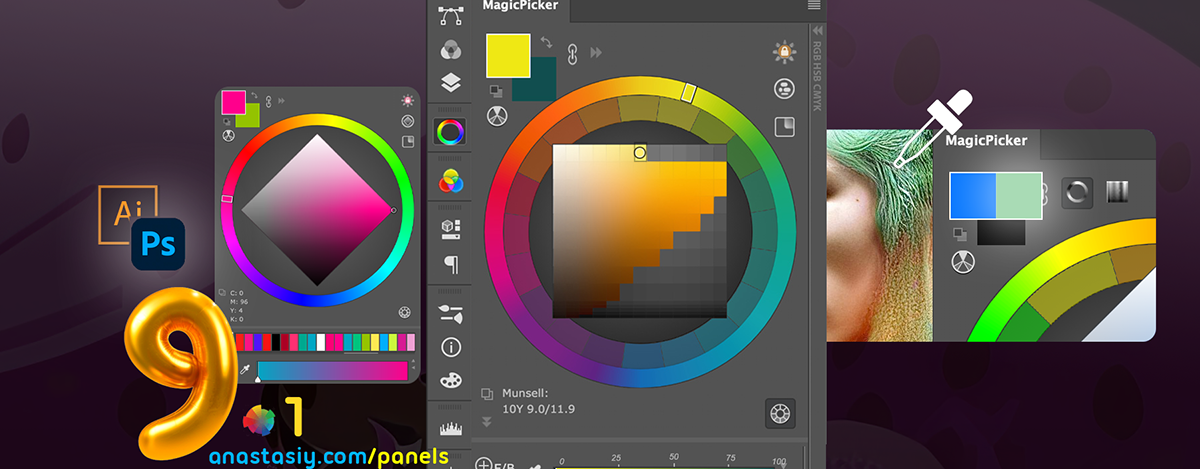This screenshot has height=469, width=1200.
Task: Open the MagicPicker panel hamburger menu
Action: pyautogui.click(x=814, y=6)
